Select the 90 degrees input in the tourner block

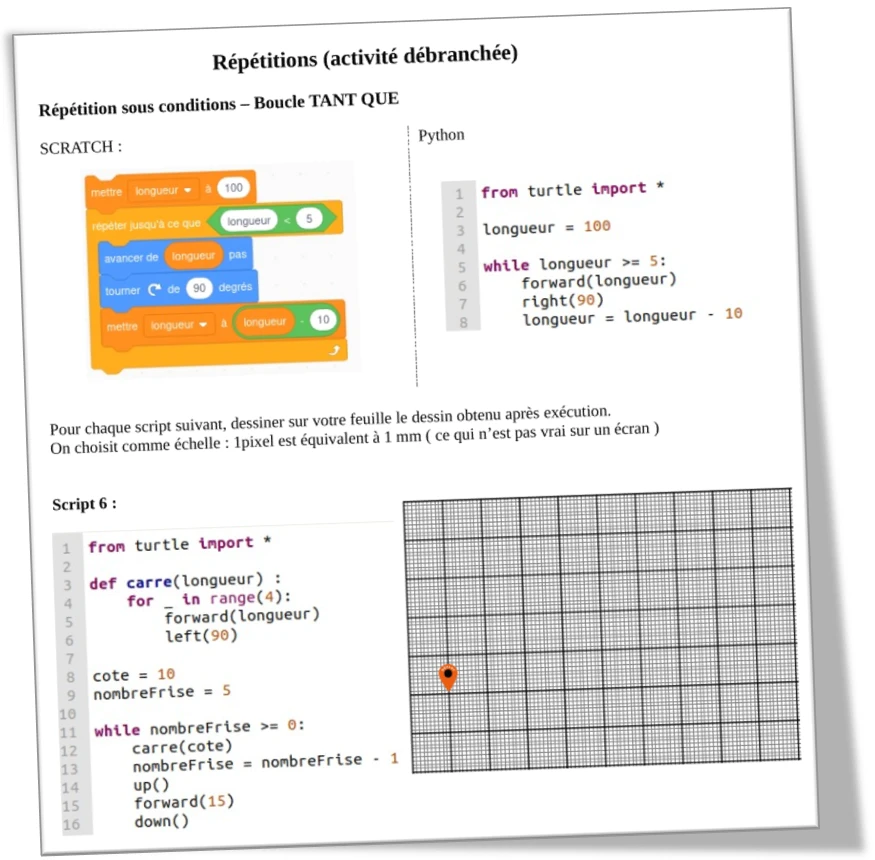(198, 289)
